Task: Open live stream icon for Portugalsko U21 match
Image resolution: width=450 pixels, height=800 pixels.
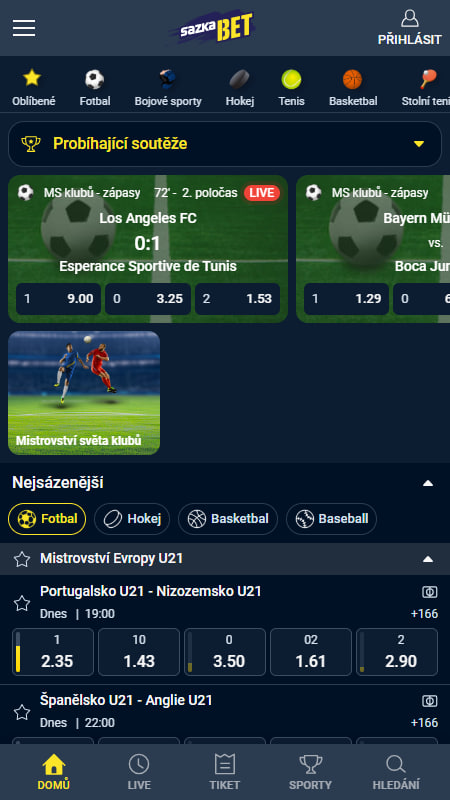Action: point(430,592)
